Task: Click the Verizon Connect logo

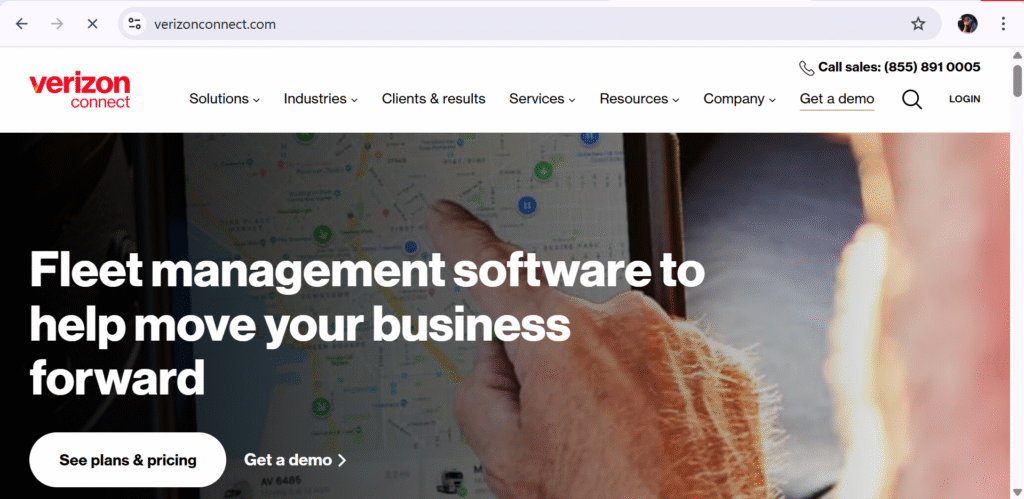Action: 80,91
